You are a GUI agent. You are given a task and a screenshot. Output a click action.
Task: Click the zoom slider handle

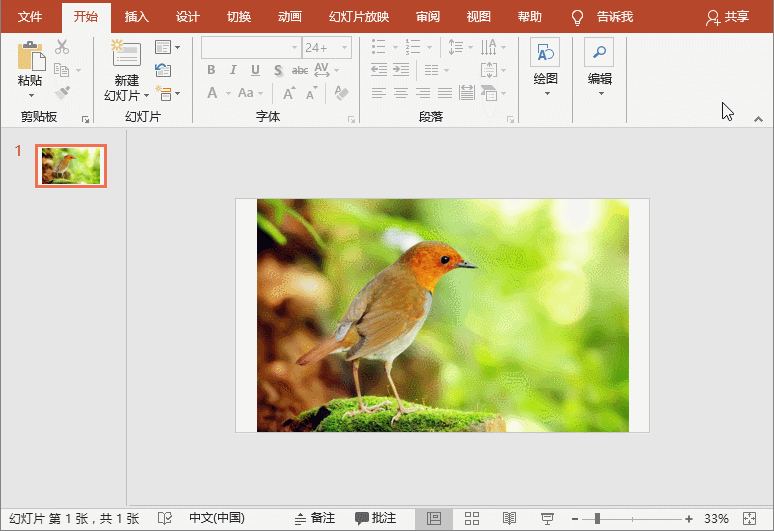(x=597, y=518)
